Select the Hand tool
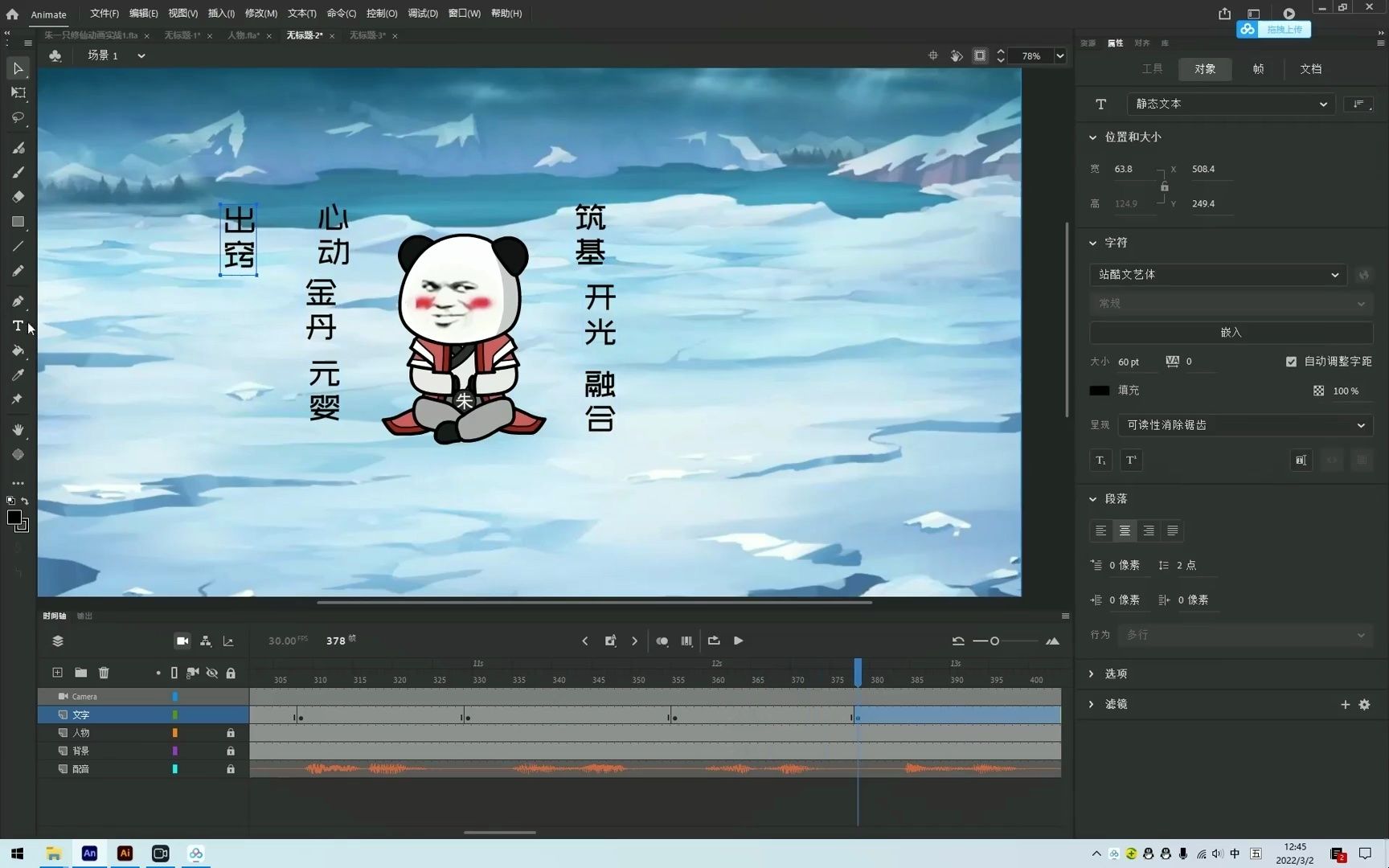This screenshot has height=868, width=1389. coord(18,430)
